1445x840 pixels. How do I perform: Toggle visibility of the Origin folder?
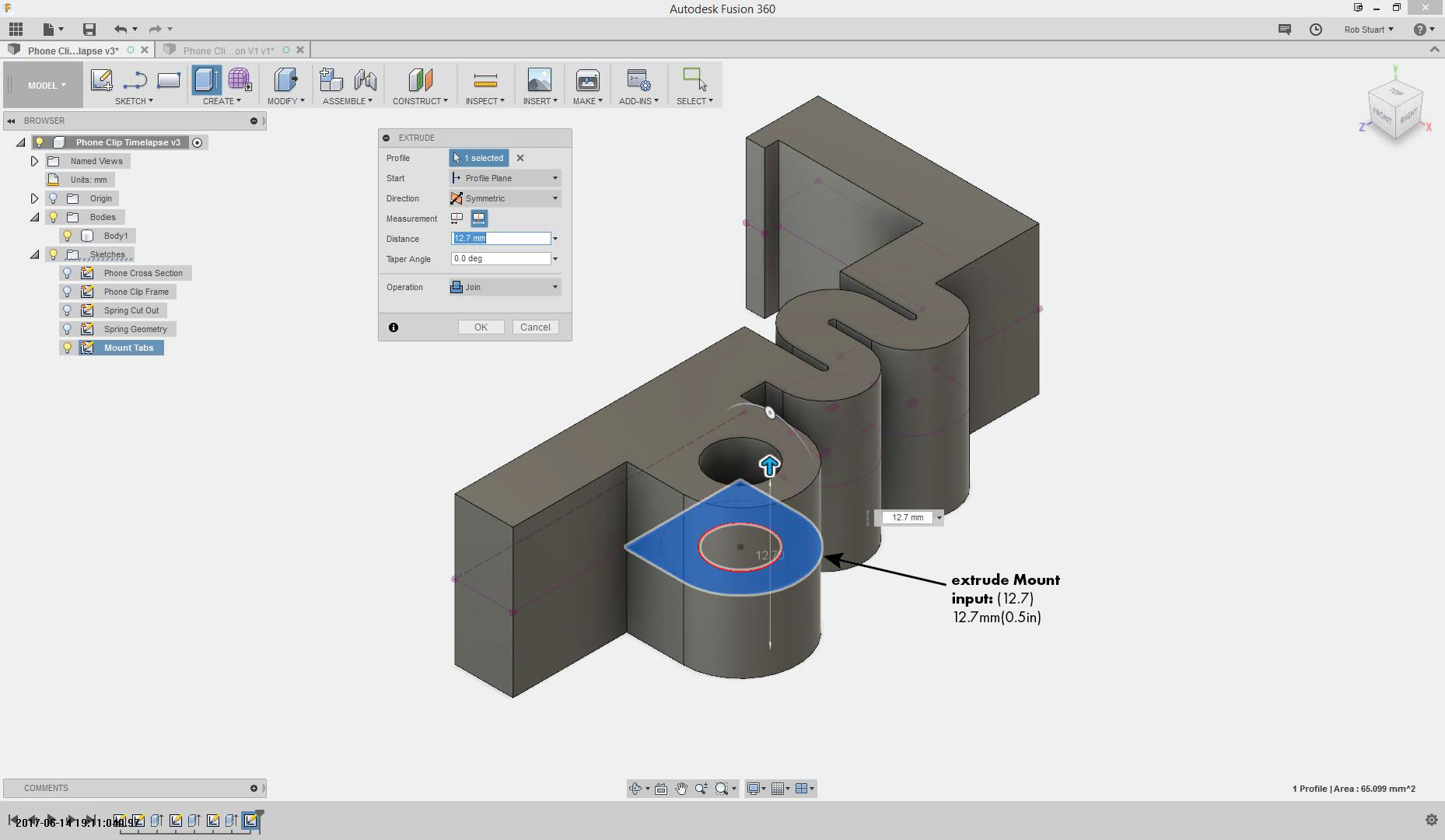[x=53, y=198]
